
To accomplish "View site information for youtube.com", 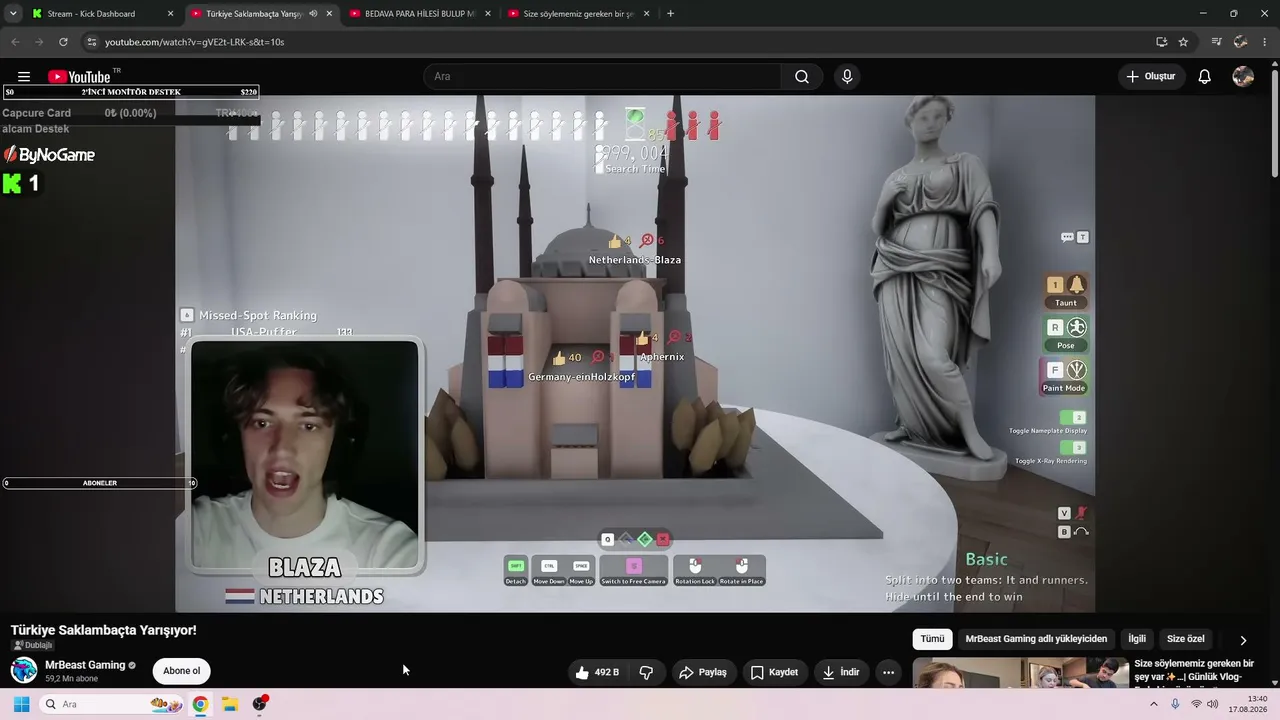I will click(91, 42).
